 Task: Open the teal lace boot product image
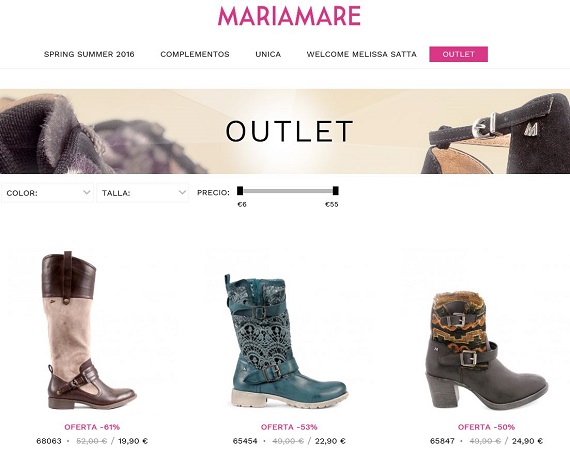click(286, 341)
